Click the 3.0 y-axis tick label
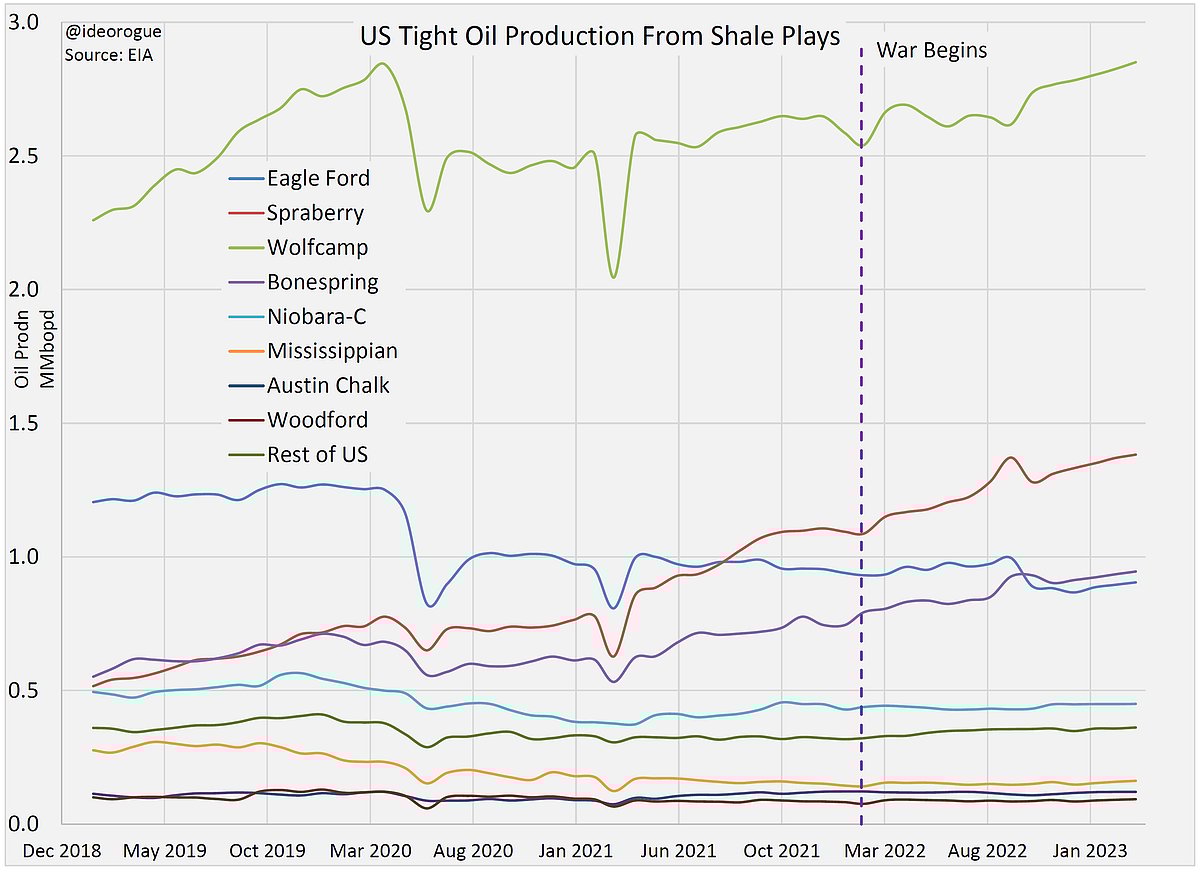The height and width of the screenshot is (874, 1200). tap(31, 23)
